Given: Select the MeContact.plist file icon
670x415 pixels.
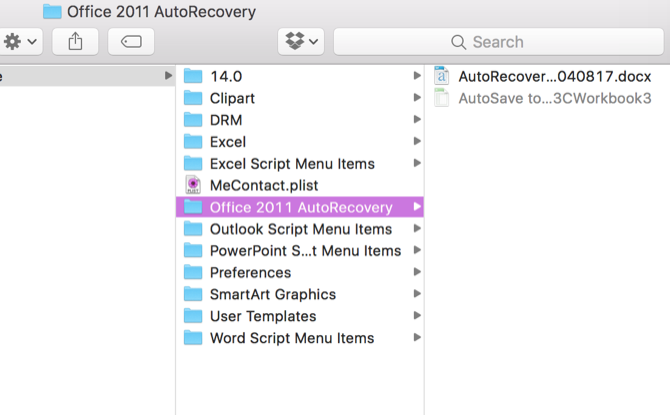Looking at the screenshot, I should 194,185.
